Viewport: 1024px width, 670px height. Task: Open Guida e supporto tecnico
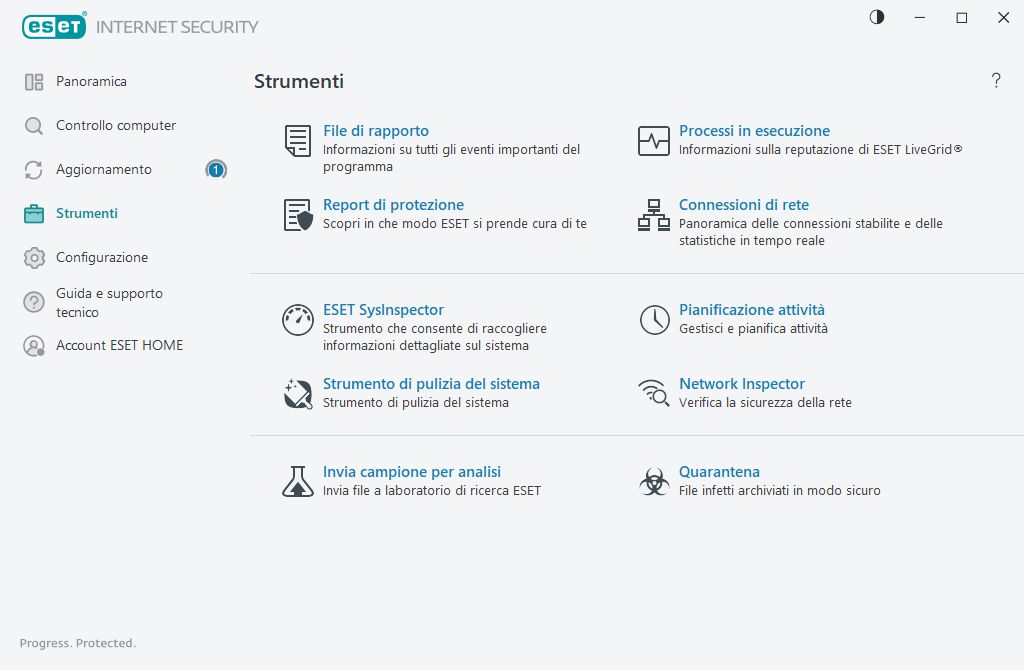click(109, 303)
